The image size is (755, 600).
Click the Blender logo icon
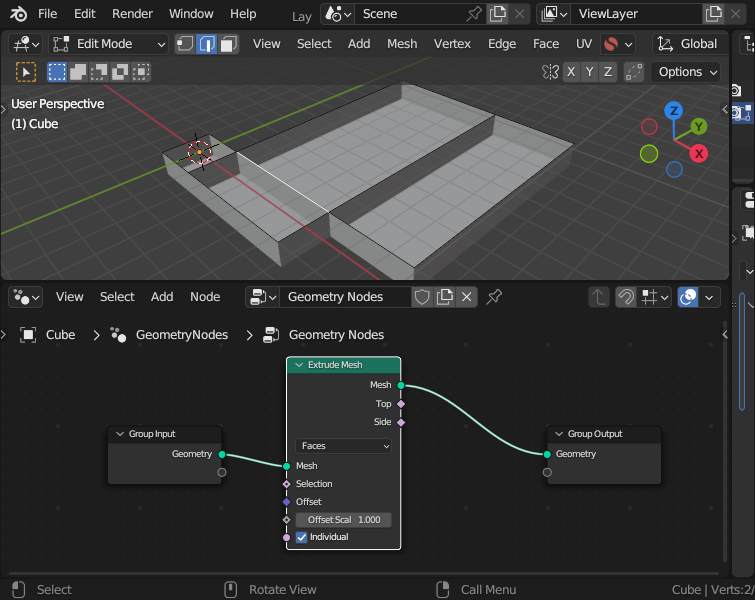pyautogui.click(x=18, y=14)
